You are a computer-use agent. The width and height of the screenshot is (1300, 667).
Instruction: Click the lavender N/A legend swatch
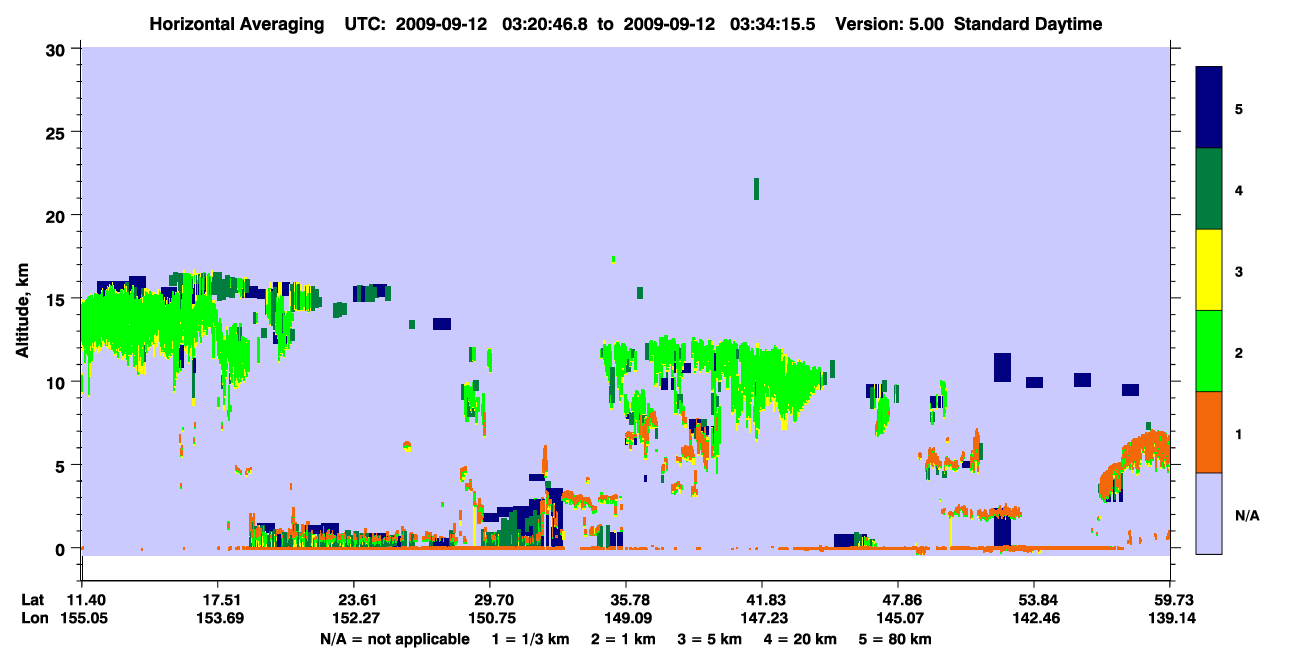point(1209,513)
